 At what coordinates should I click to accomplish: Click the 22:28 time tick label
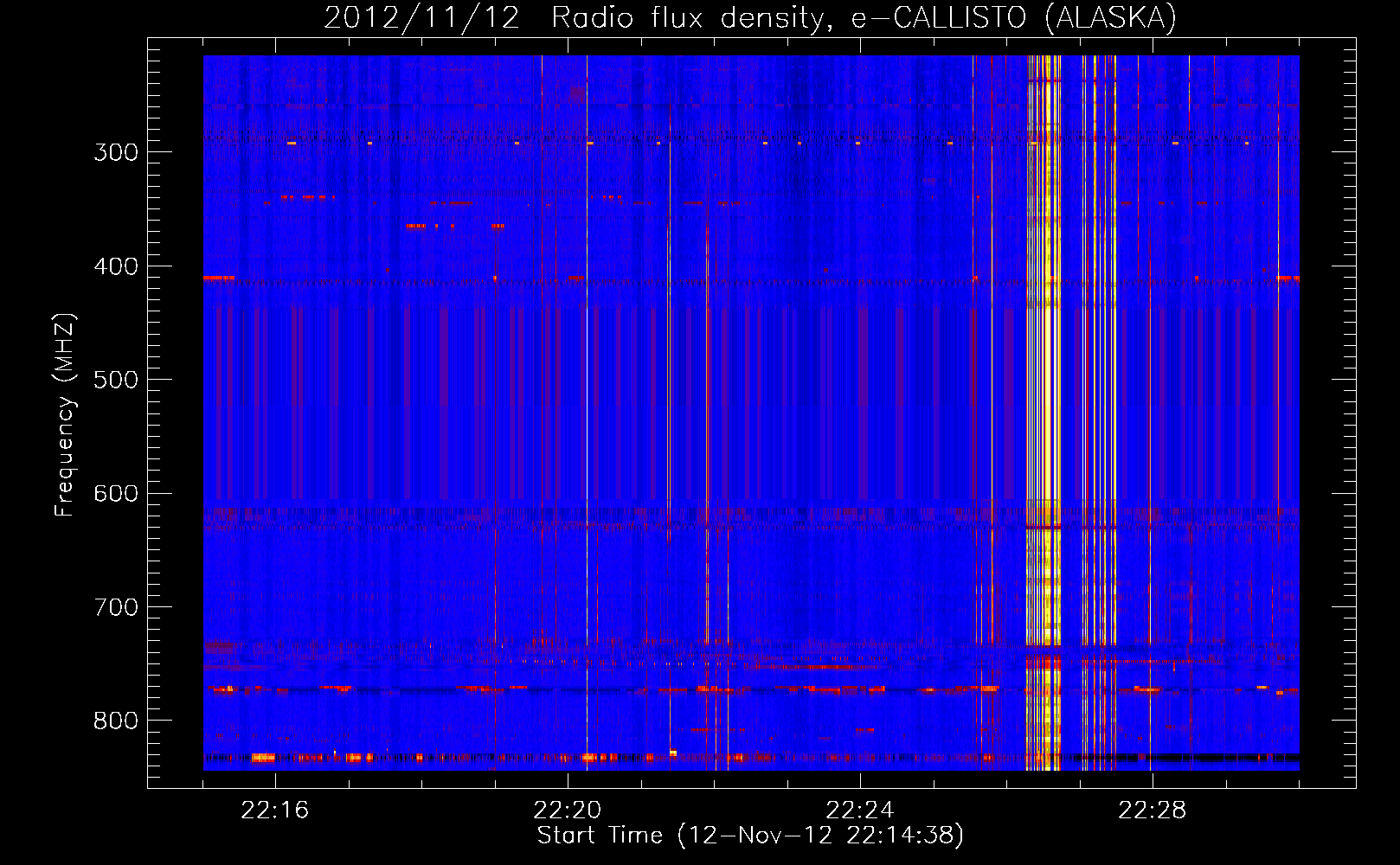[1153, 811]
